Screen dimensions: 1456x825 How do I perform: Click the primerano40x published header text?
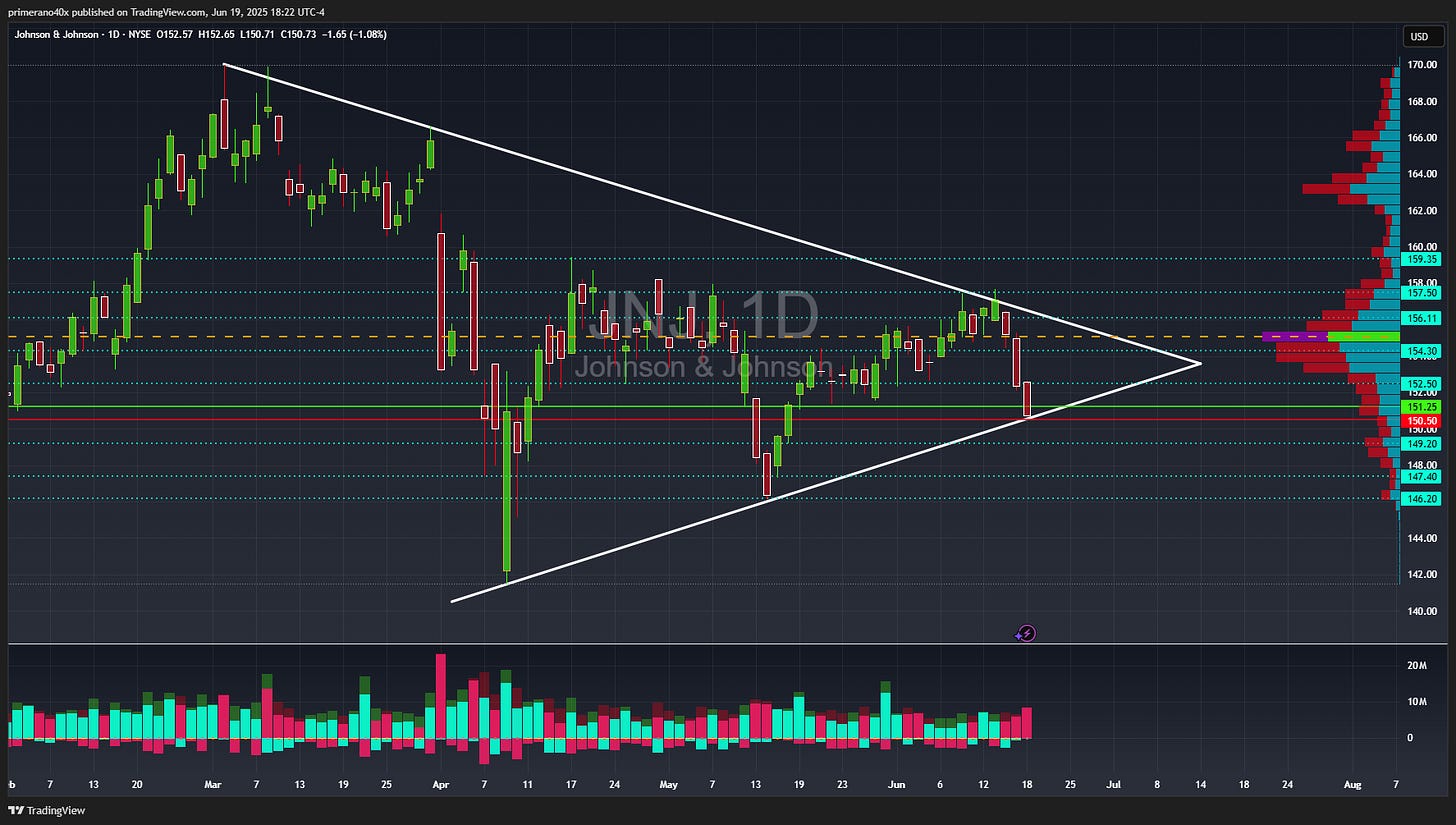(166, 12)
